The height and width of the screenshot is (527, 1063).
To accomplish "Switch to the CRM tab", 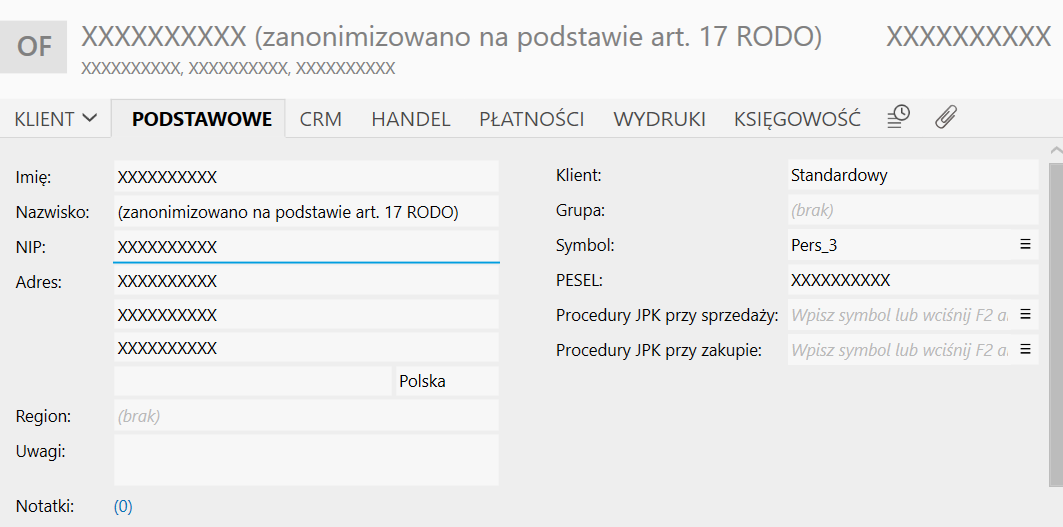I will (321, 119).
